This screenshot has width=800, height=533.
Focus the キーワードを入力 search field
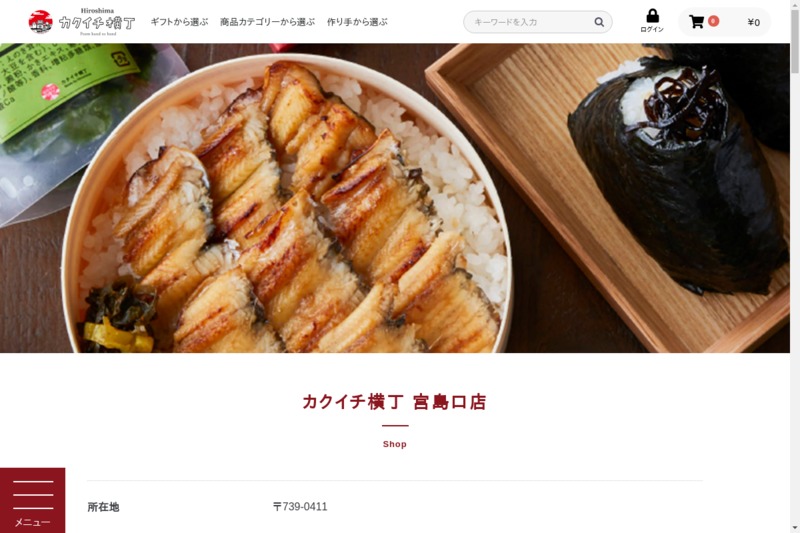click(x=531, y=22)
